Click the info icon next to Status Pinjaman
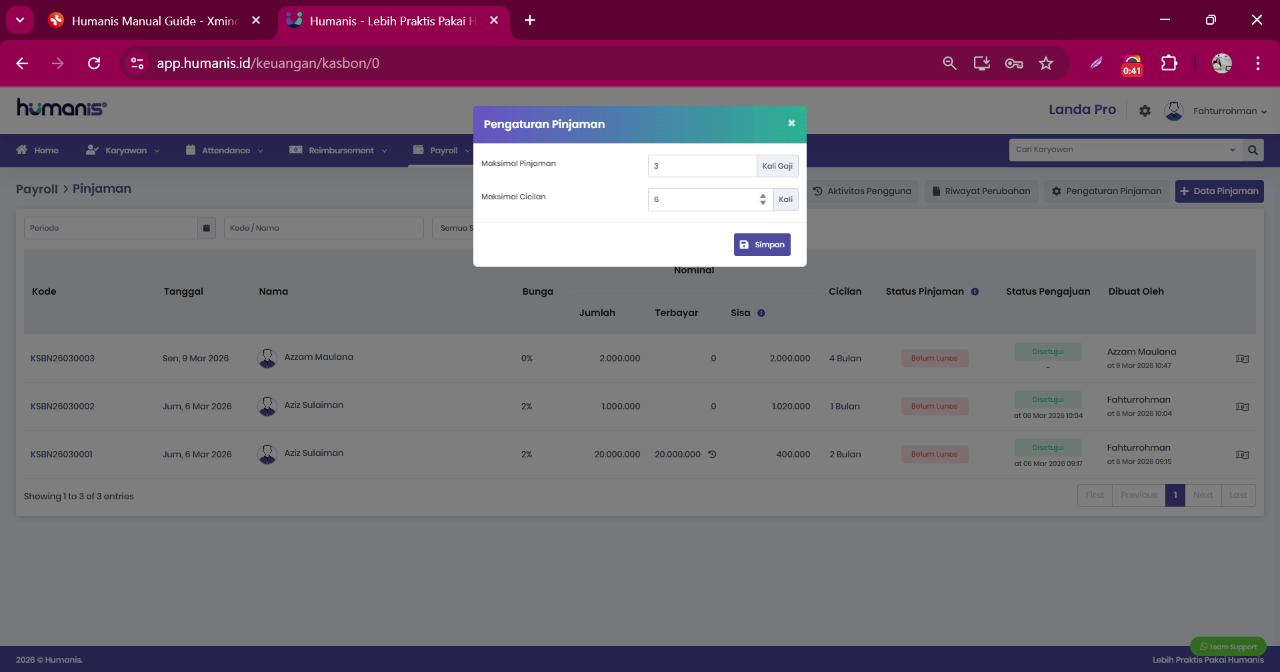Image resolution: width=1280 pixels, height=672 pixels. click(975, 292)
